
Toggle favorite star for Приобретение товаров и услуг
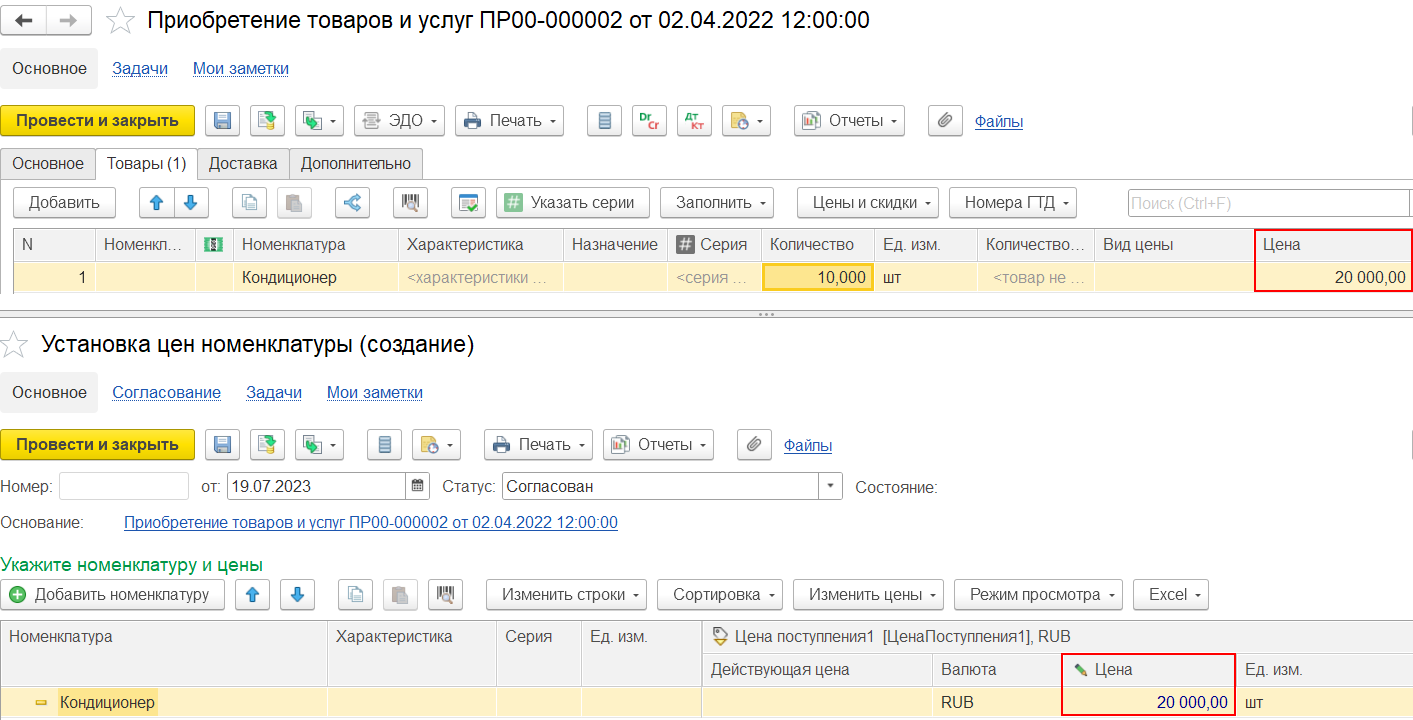(120, 20)
